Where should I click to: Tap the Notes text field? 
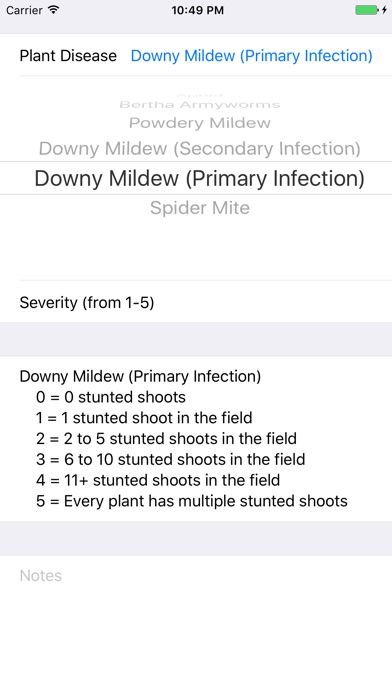point(196,625)
